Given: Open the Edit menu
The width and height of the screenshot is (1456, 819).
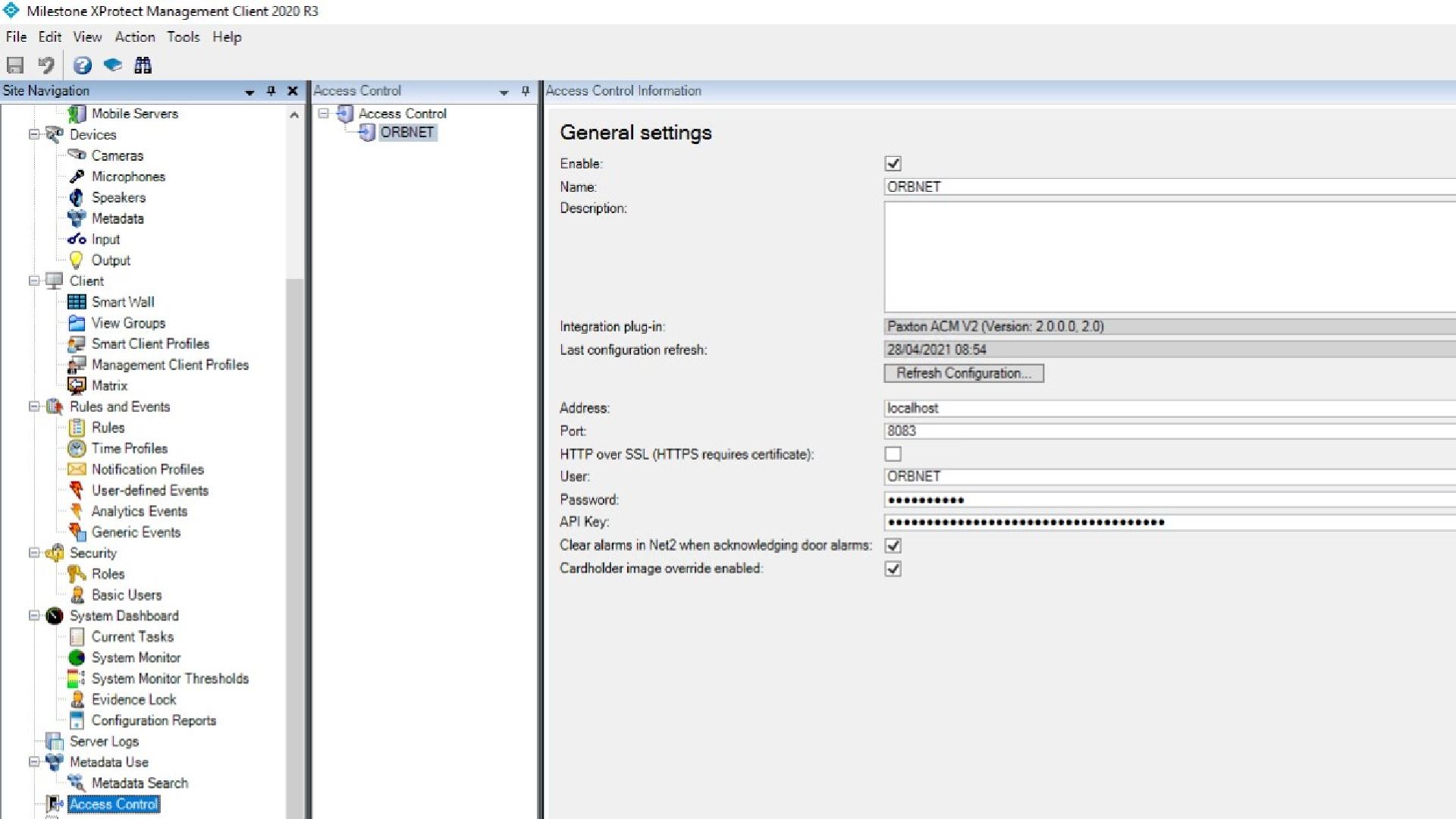Looking at the screenshot, I should point(50,37).
